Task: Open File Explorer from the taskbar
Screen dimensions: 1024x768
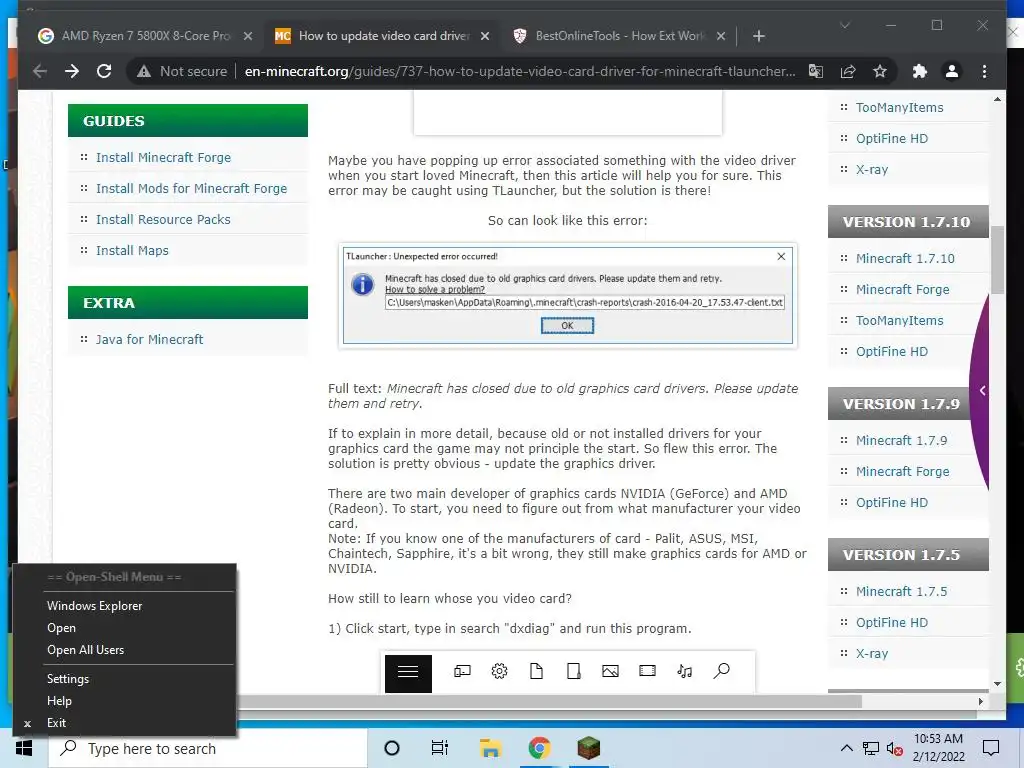Action: [x=490, y=748]
